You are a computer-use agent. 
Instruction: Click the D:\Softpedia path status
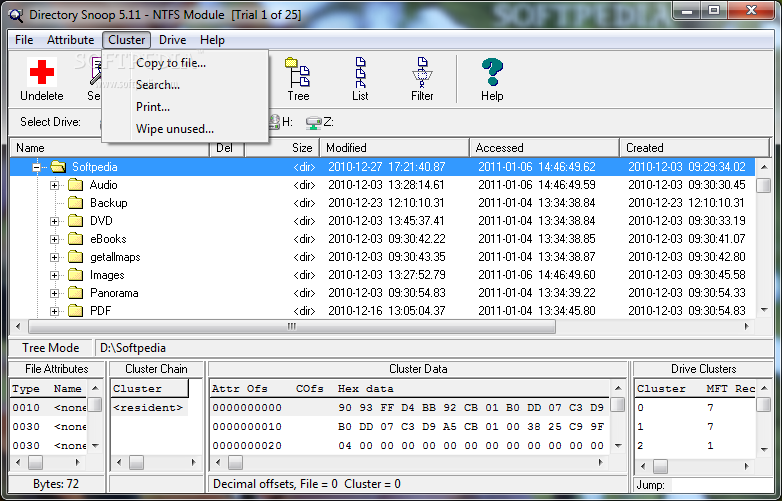[133, 348]
